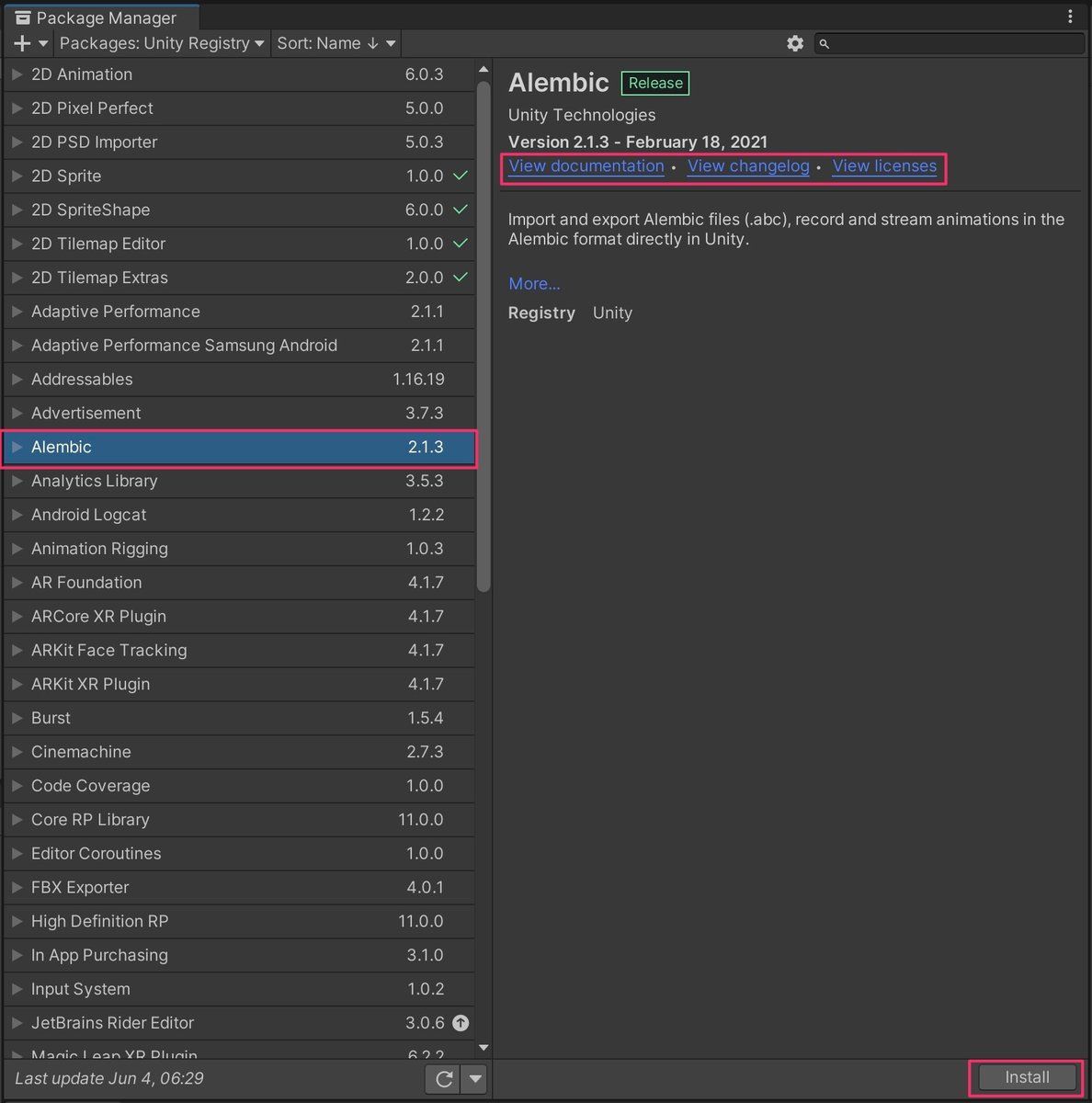Select the Android Logcat package

point(239,516)
